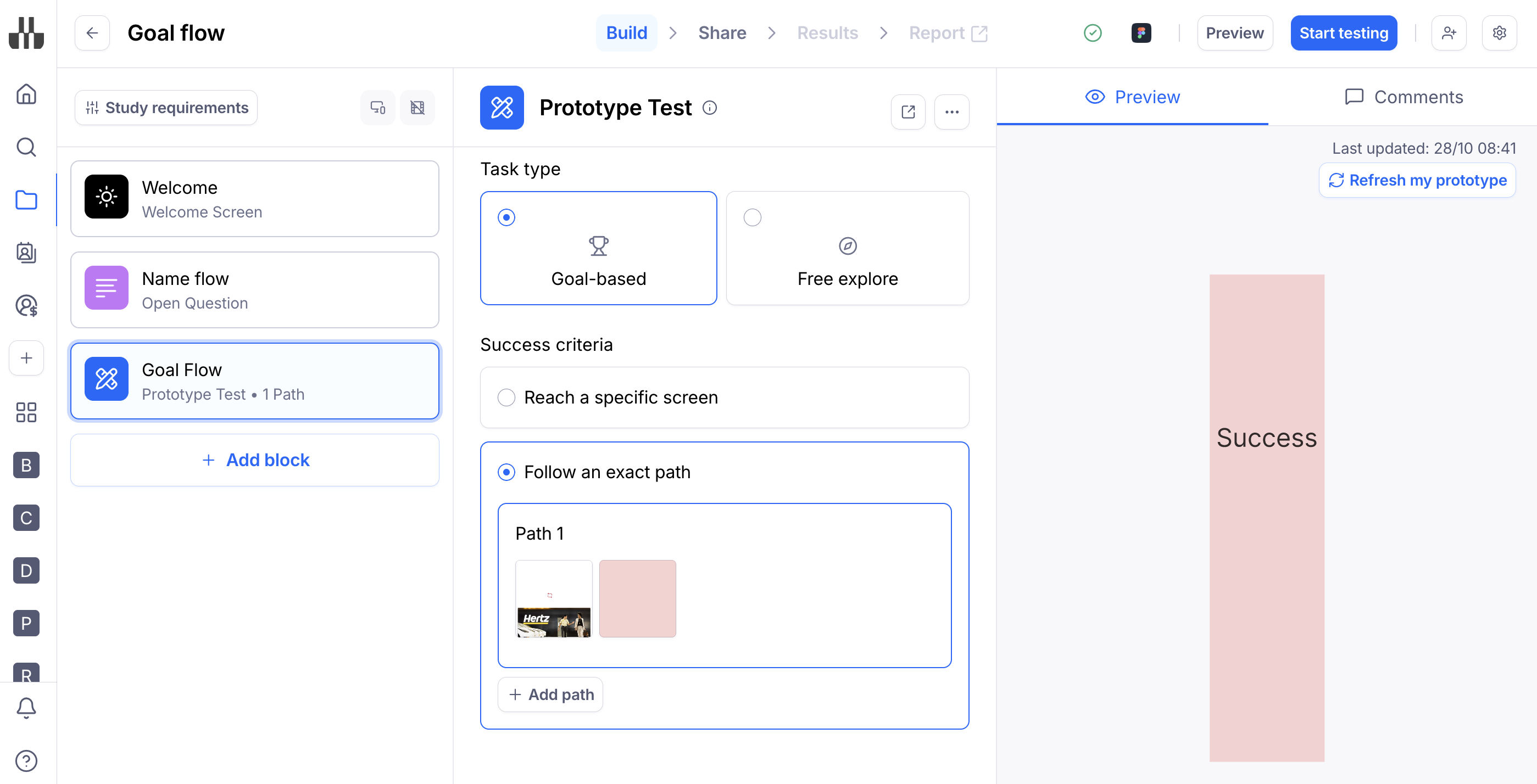Click the Start testing button

click(1343, 33)
